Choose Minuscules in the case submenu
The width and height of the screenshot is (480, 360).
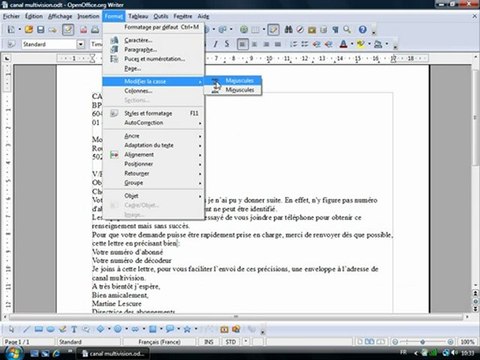tap(233, 90)
